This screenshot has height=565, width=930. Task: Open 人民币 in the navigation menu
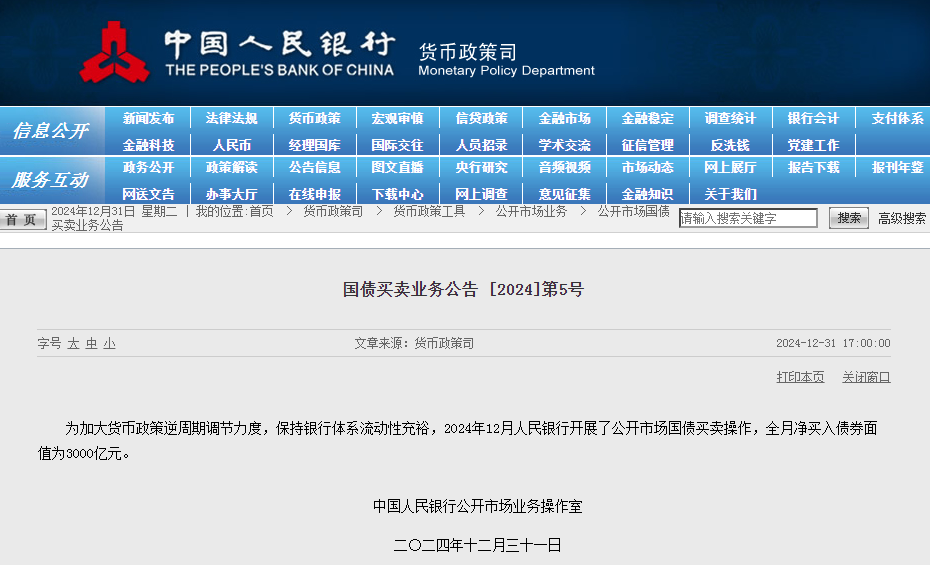click(x=232, y=145)
